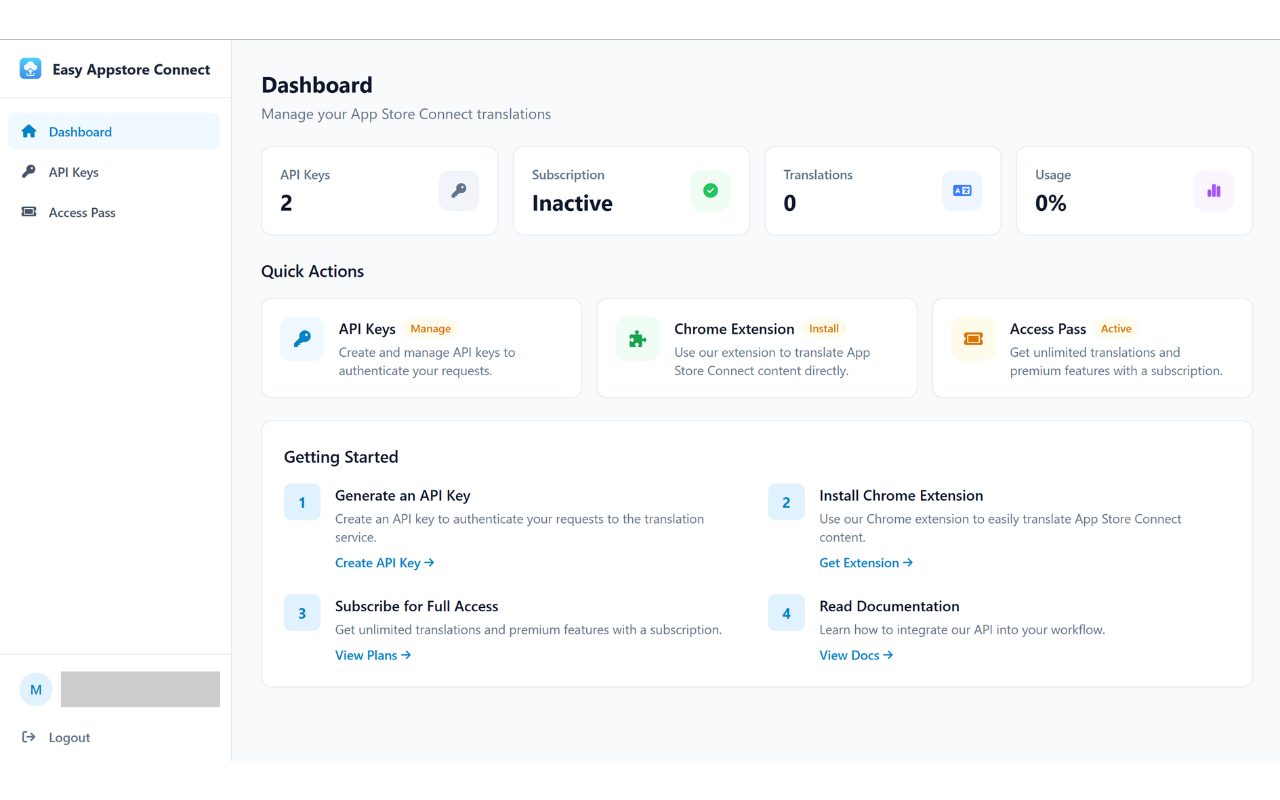The height and width of the screenshot is (800, 1280).
Task: Click the Easy Appstore Connect cloud logo
Action: pyautogui.click(x=31, y=69)
